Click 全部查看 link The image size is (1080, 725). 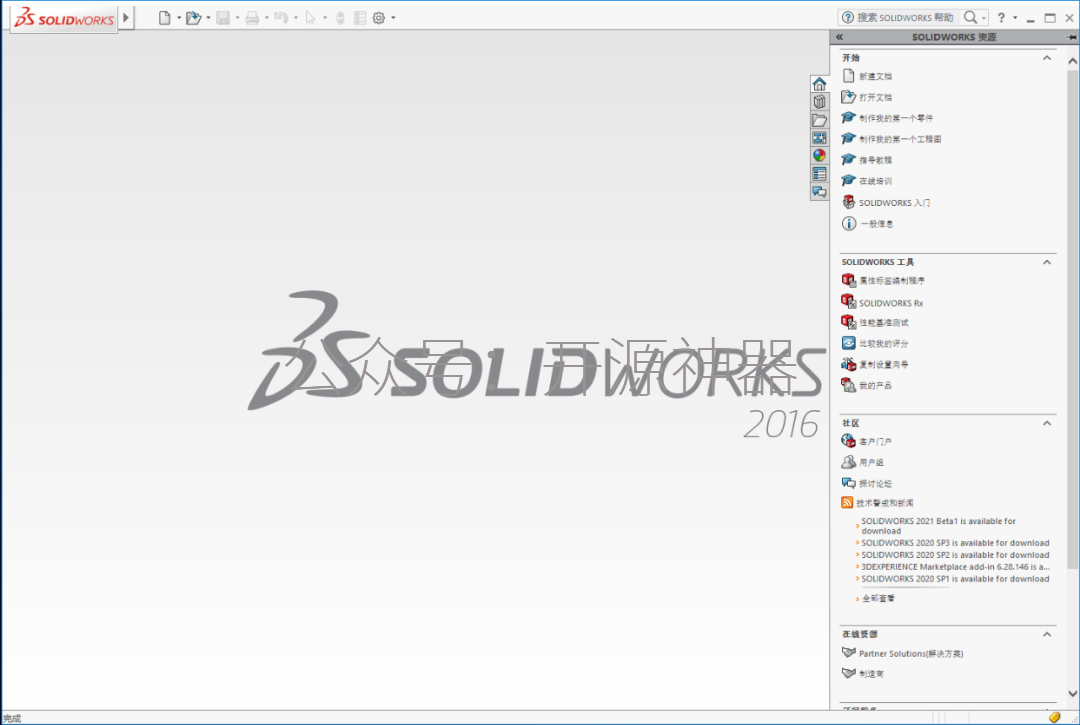coord(878,599)
